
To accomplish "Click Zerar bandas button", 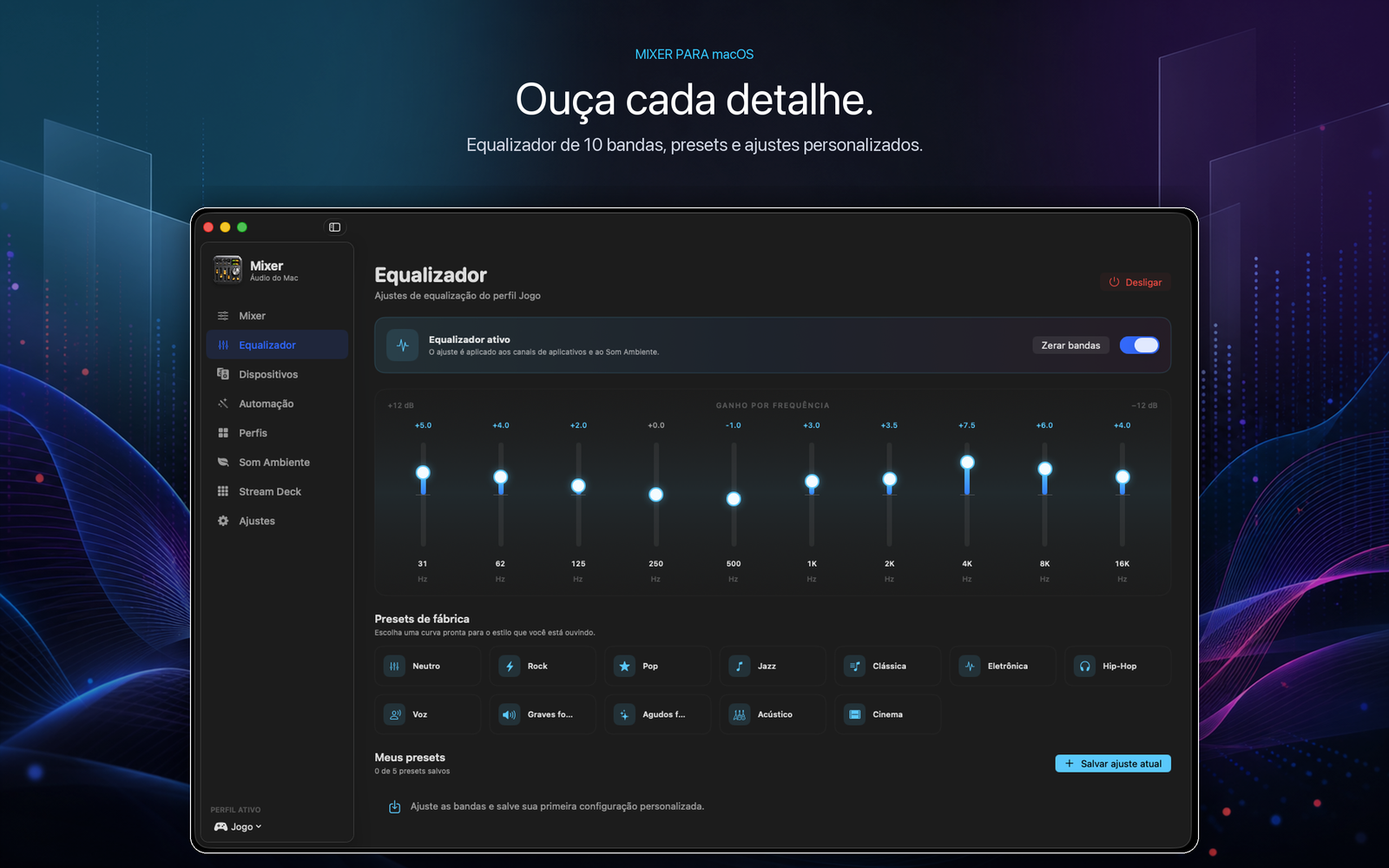I will 1070,345.
